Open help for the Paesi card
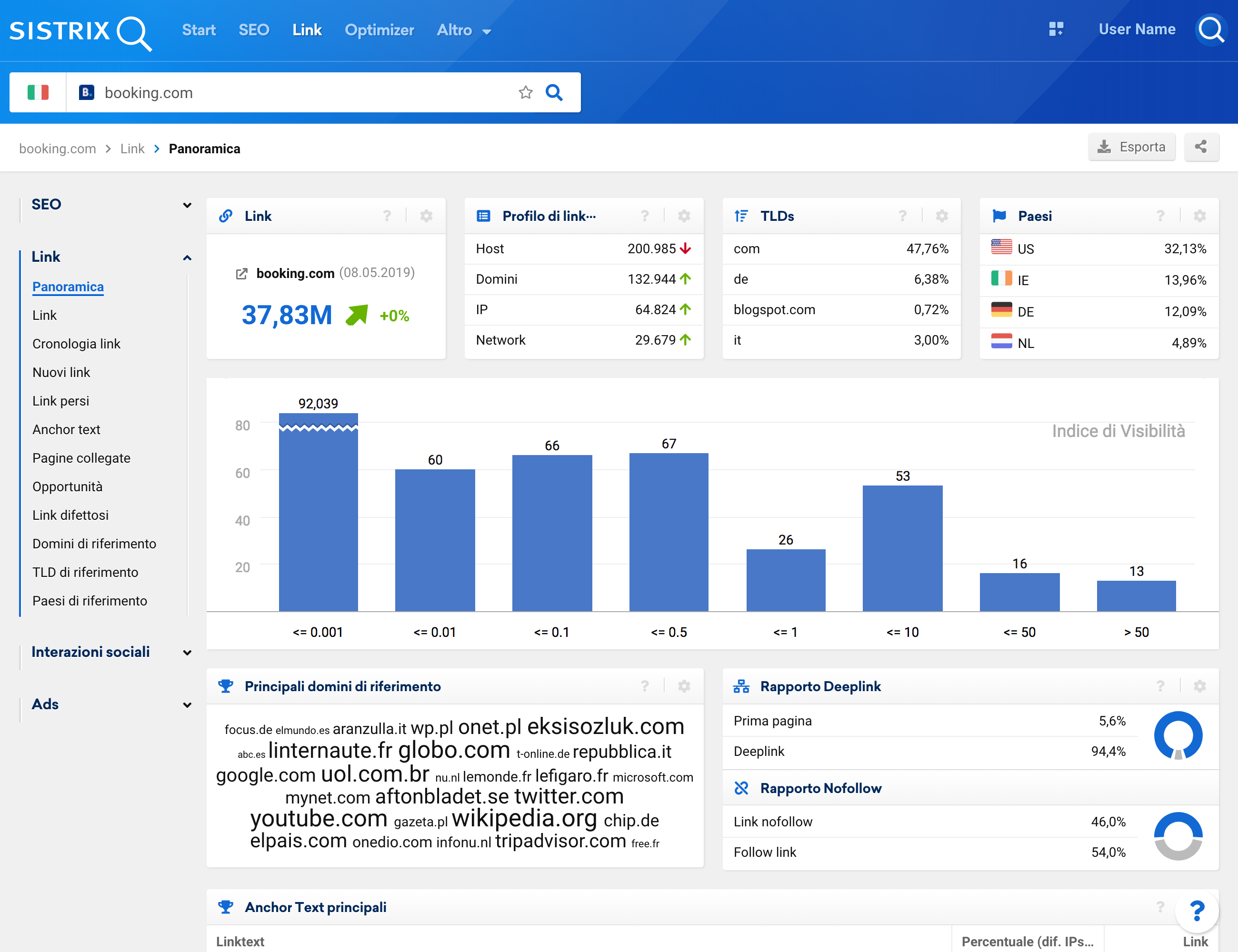The width and height of the screenshot is (1238, 952). [x=1161, y=216]
